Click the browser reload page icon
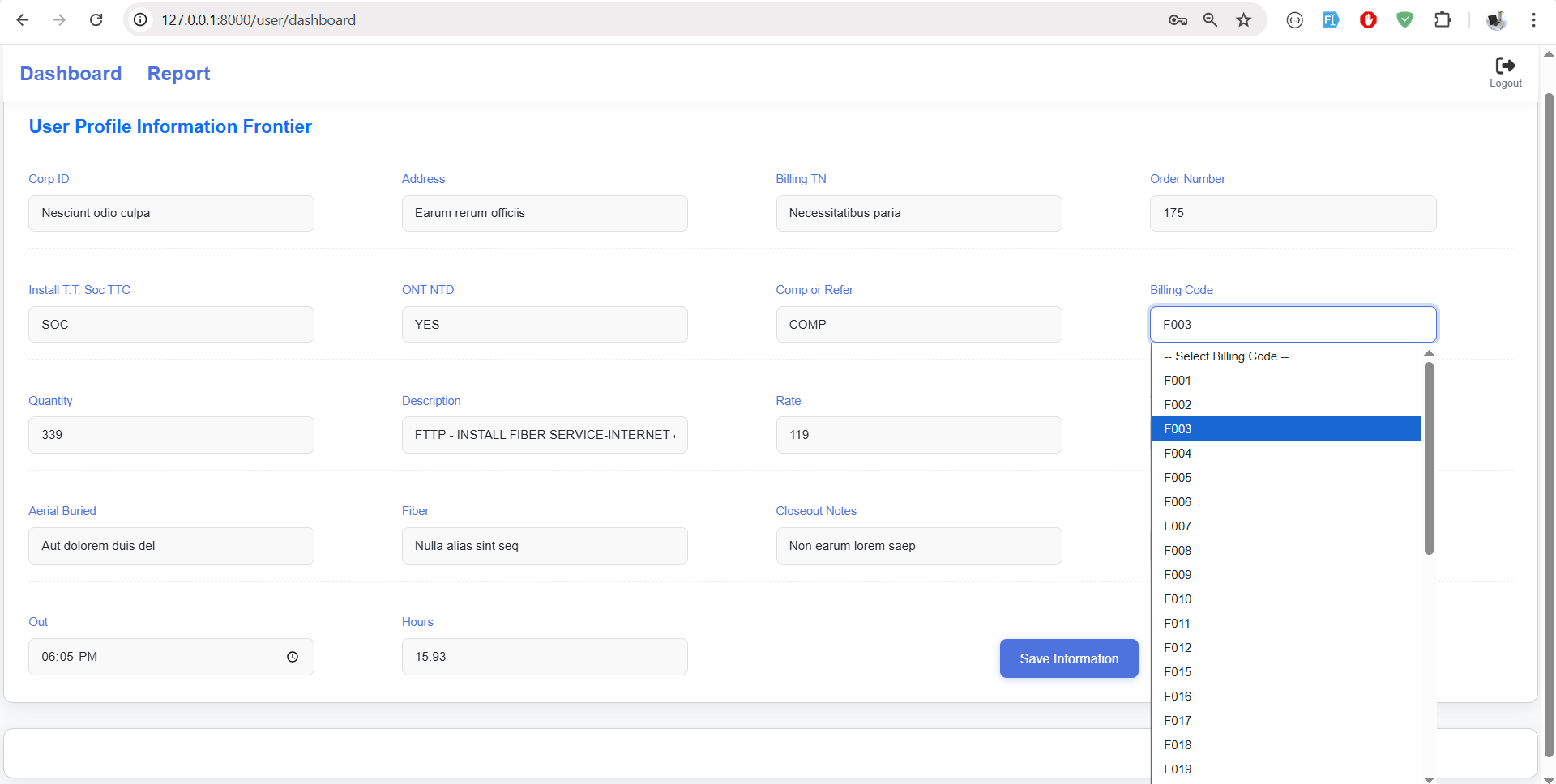1556x784 pixels. coord(96,20)
